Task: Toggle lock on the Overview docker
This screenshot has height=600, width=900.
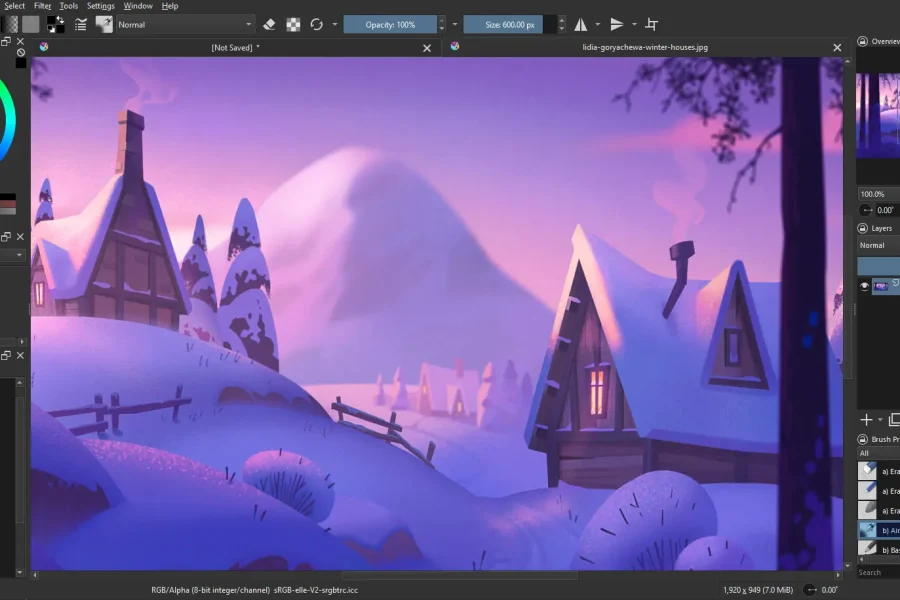Action: pos(862,42)
